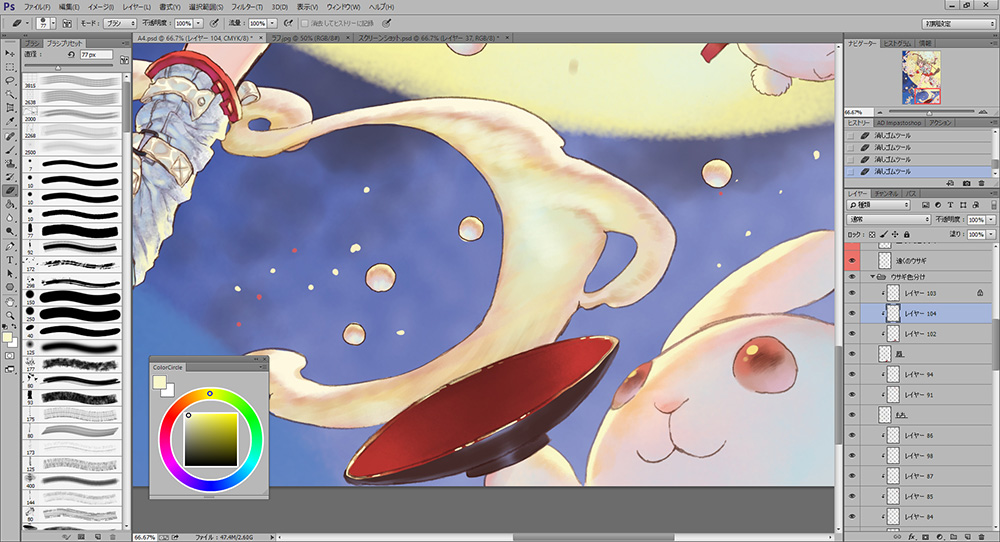The height and width of the screenshot is (542, 1000).
Task: Open layer opacity dropdown arrow
Action: coord(990,219)
